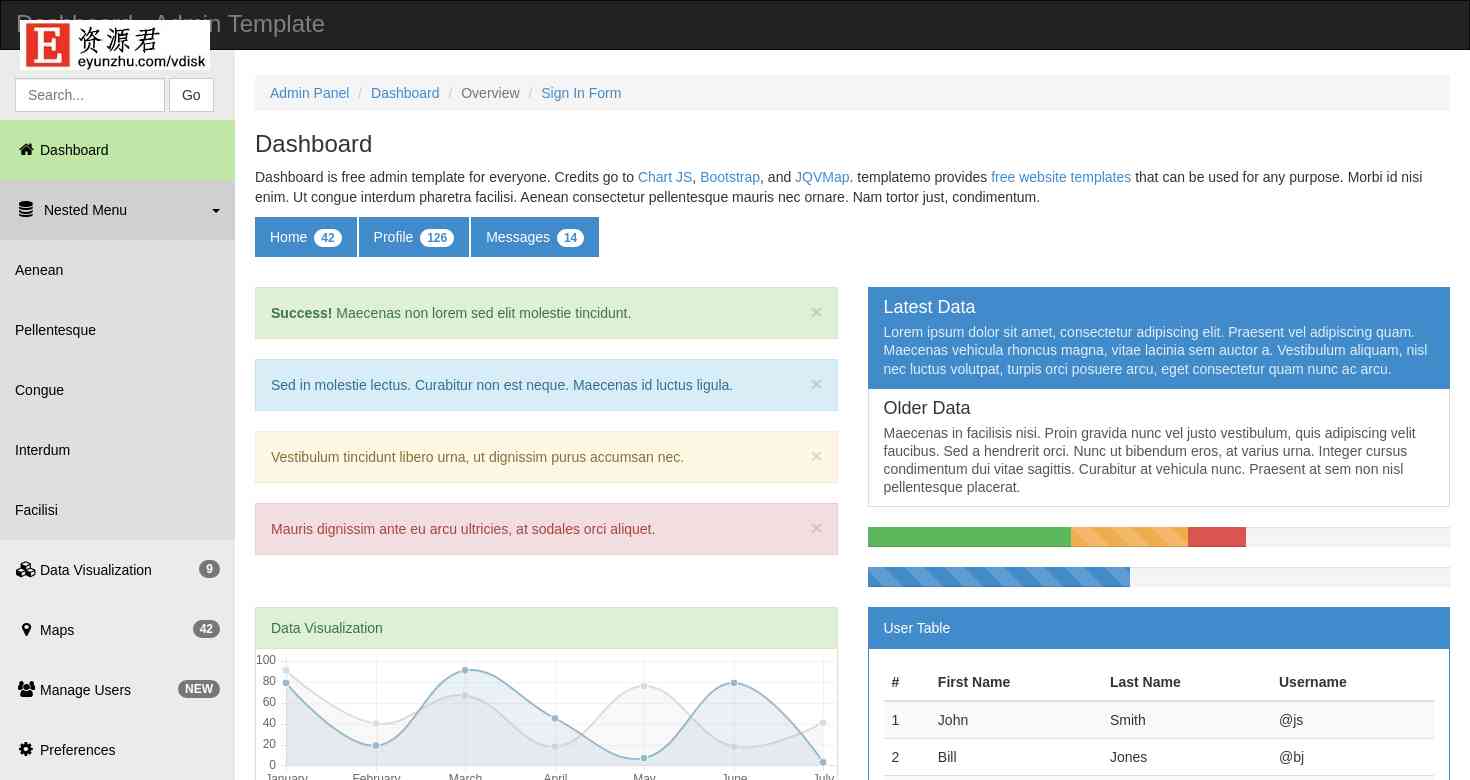Click the gear icon beside Preferences
This screenshot has width=1470, height=780.
26,750
